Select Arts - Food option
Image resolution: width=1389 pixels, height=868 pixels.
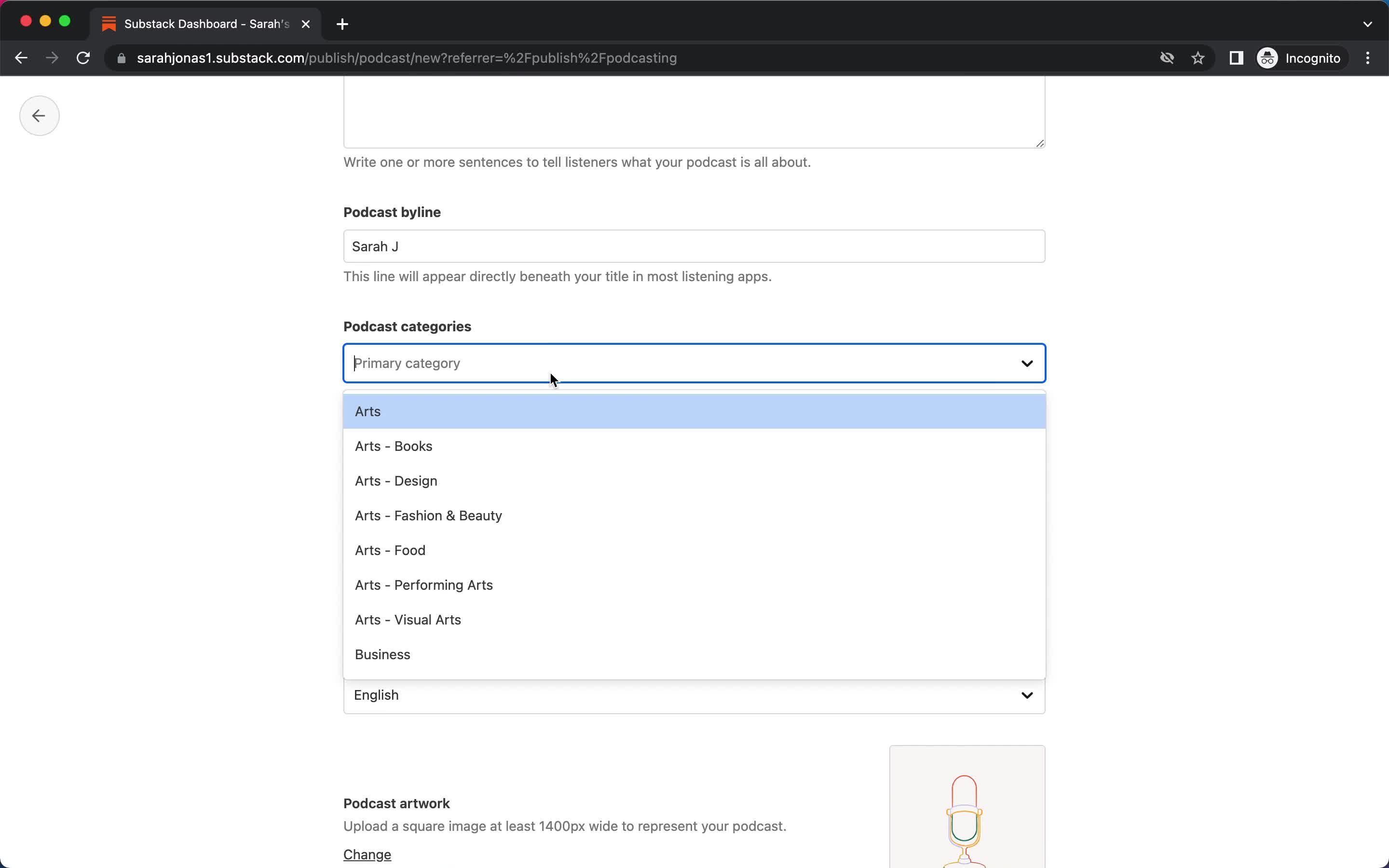(694, 551)
